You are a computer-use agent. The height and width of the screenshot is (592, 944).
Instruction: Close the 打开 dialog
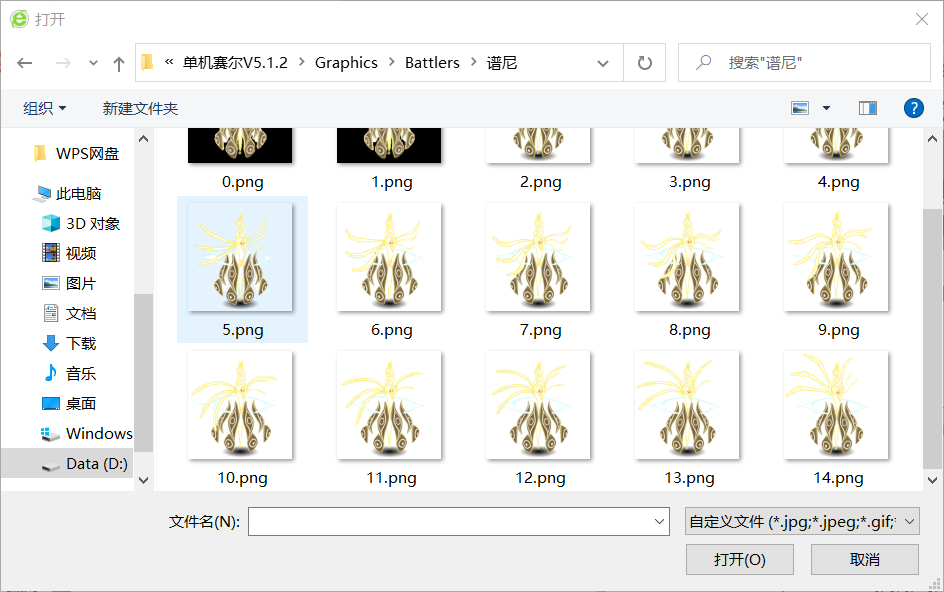tap(922, 19)
